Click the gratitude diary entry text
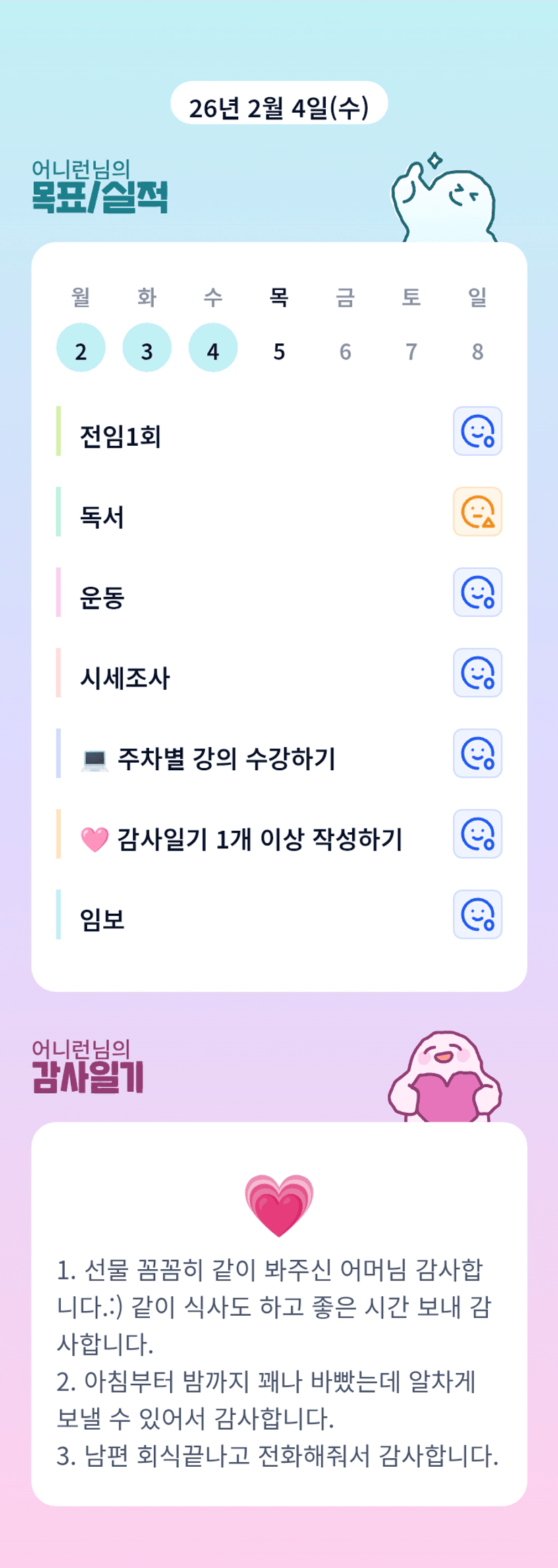Screen dimensions: 558x1568 coord(277,1362)
